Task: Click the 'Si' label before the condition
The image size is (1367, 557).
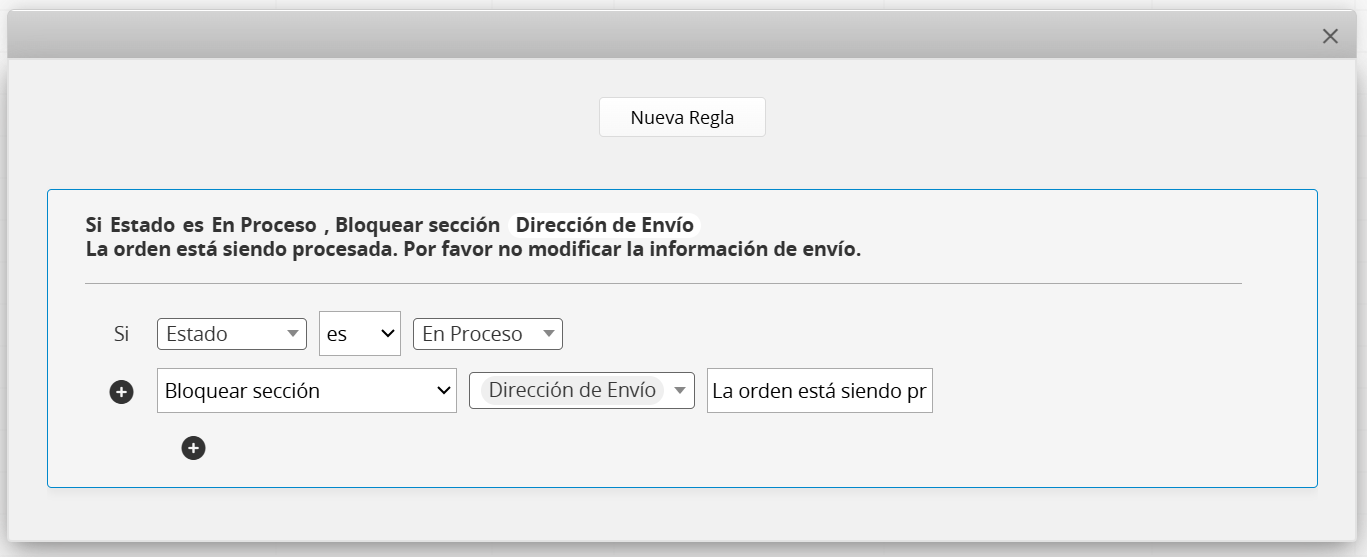Action: [121, 334]
